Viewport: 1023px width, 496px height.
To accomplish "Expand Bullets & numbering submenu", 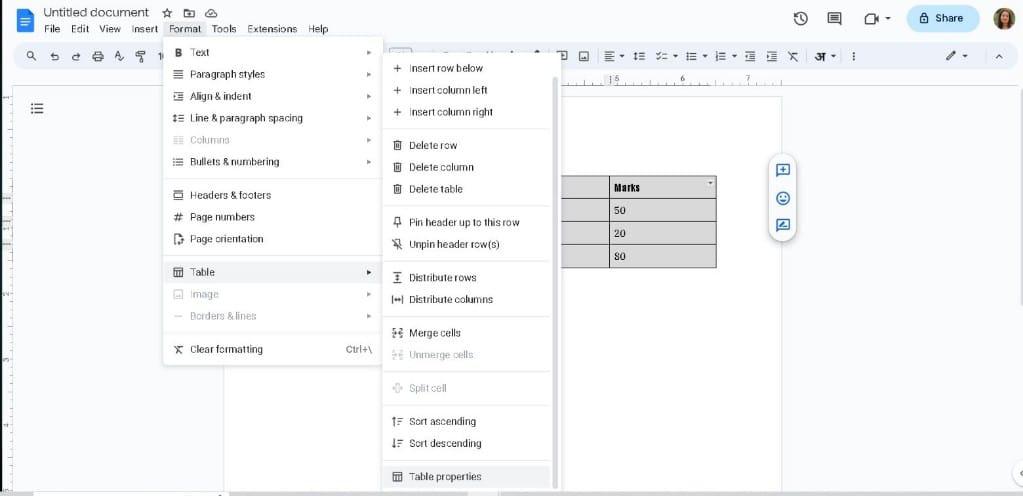I will pos(273,162).
